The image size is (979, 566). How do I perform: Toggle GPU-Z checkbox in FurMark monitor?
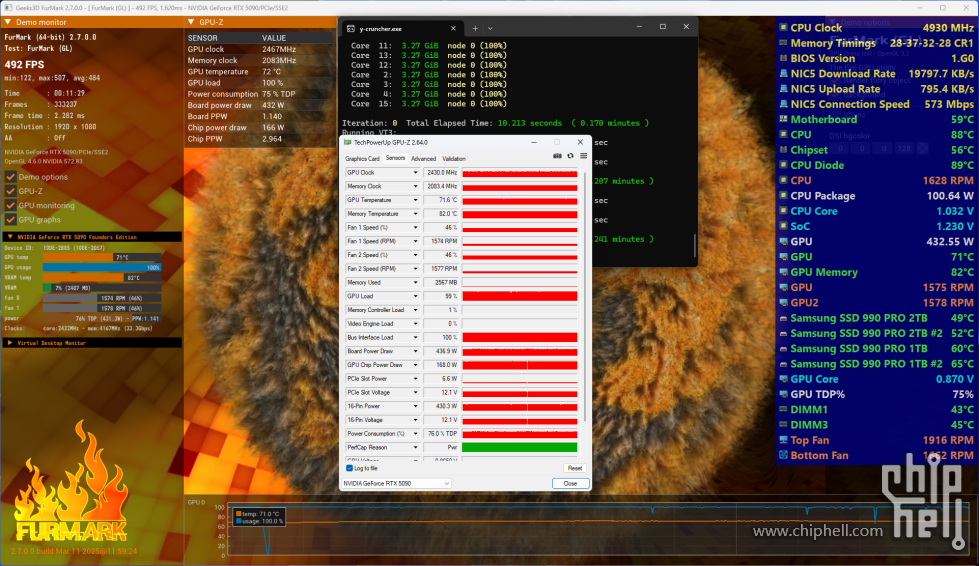point(11,191)
